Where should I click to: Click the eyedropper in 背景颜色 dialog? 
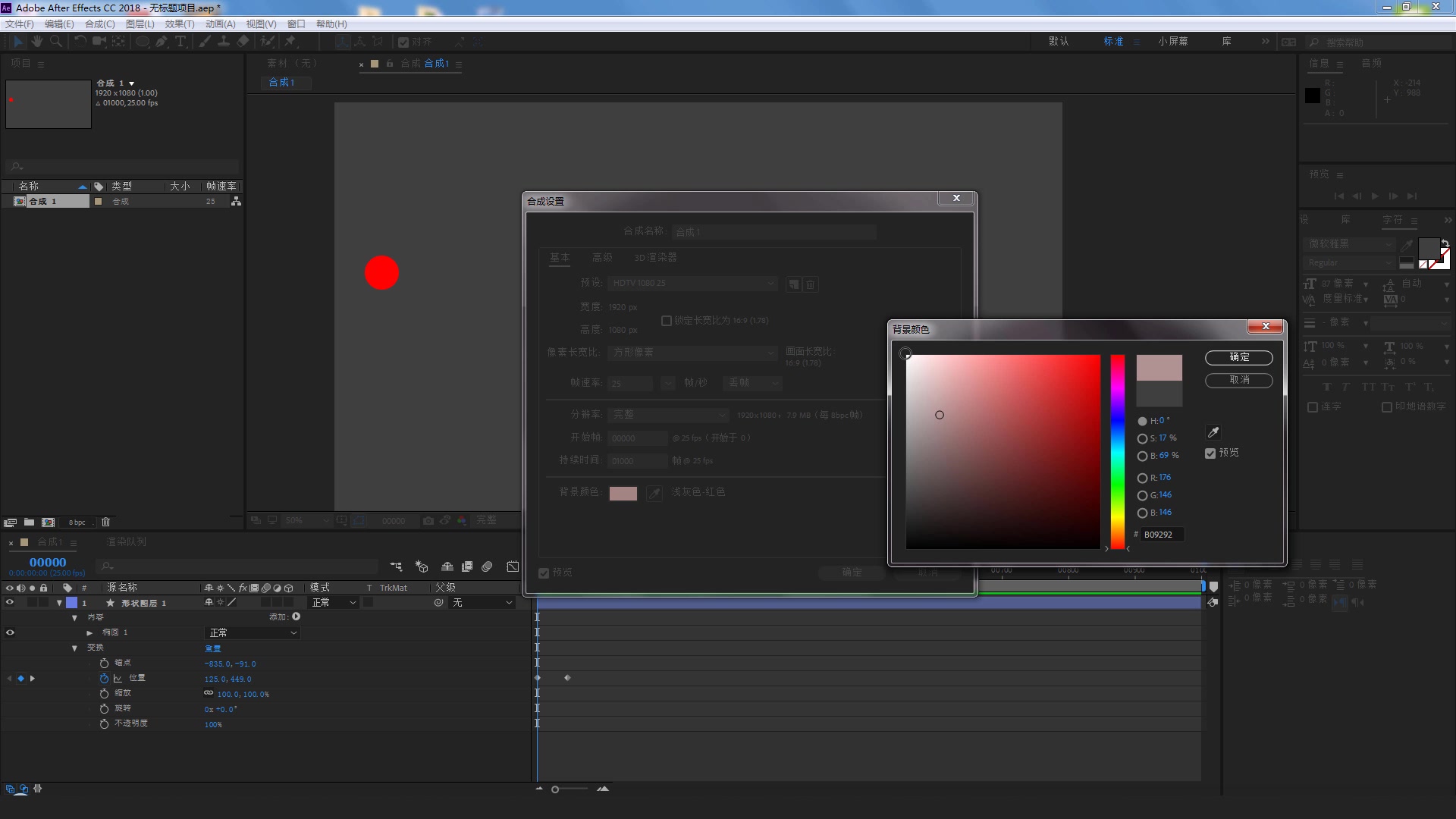(x=1213, y=432)
